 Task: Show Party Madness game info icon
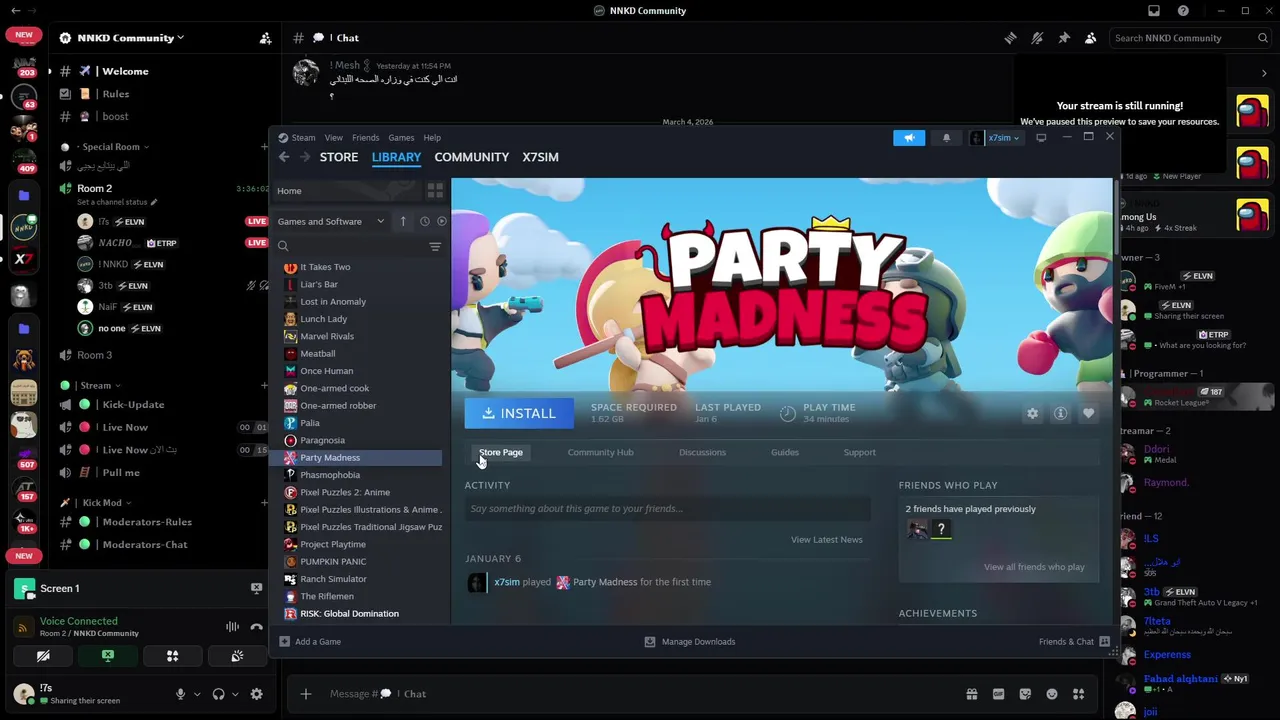tap(1060, 413)
